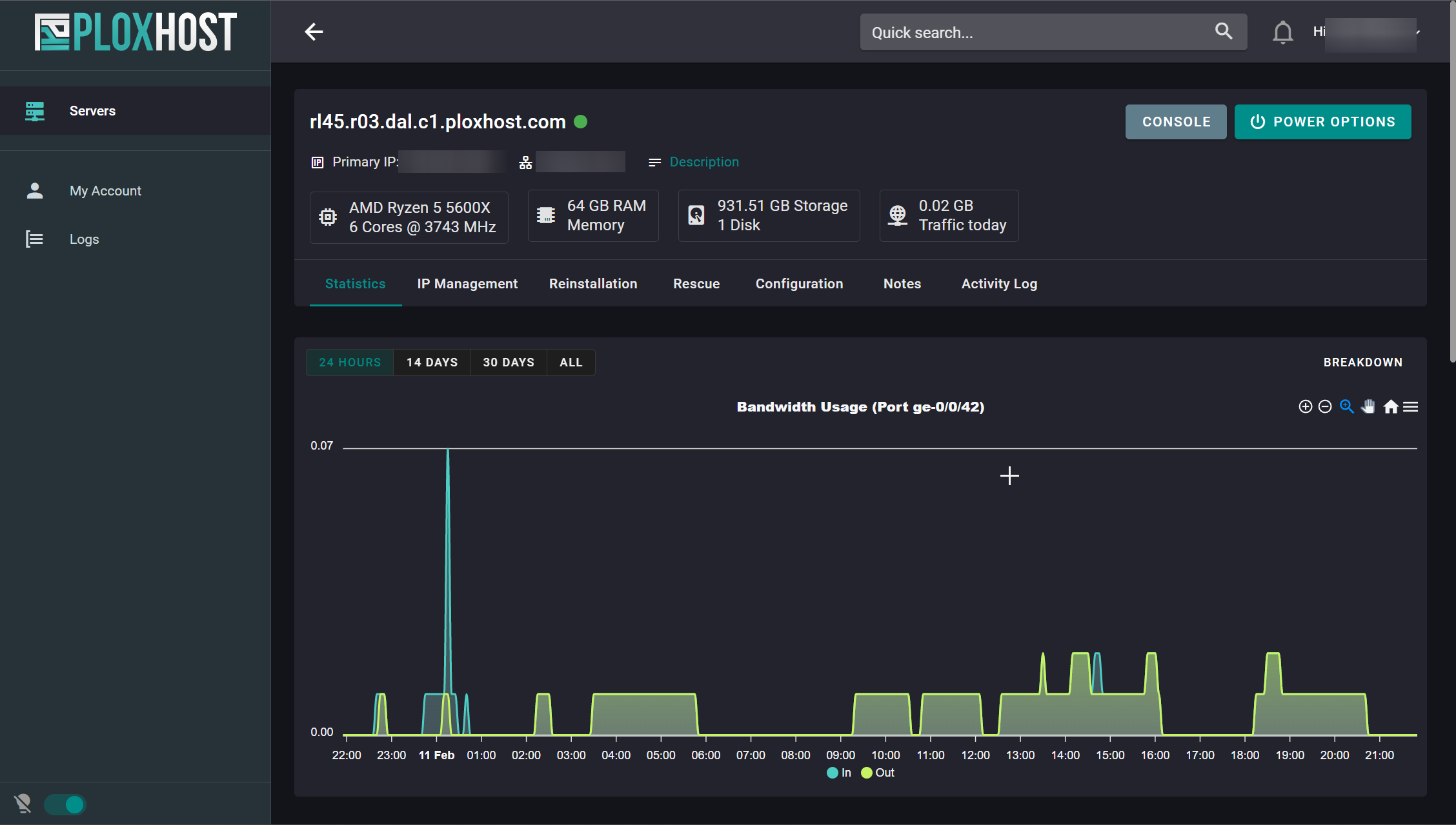Click the CONSOLE button
1456x825 pixels.
tap(1176, 122)
